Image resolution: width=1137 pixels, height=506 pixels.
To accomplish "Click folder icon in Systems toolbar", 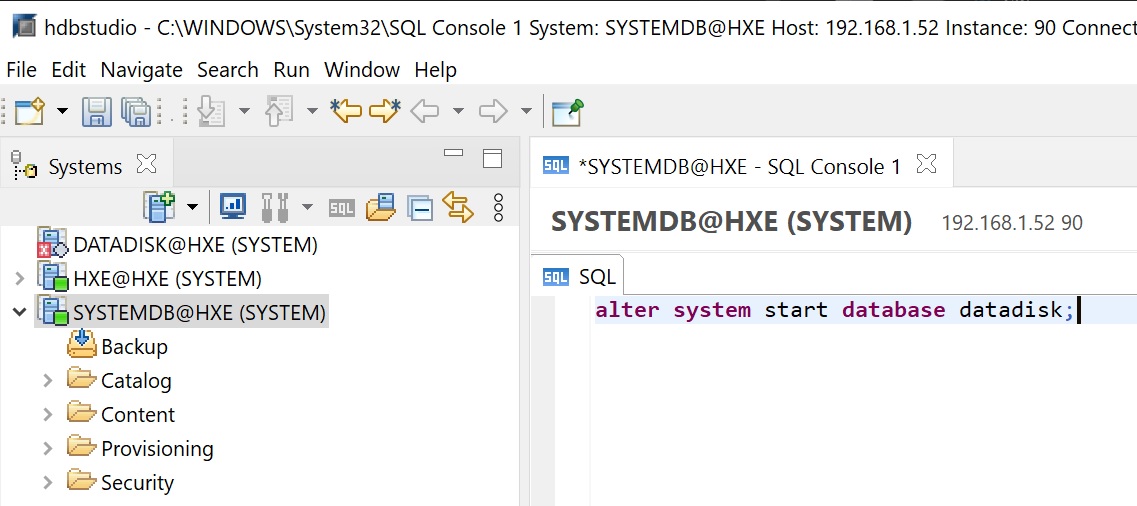I will [381, 207].
